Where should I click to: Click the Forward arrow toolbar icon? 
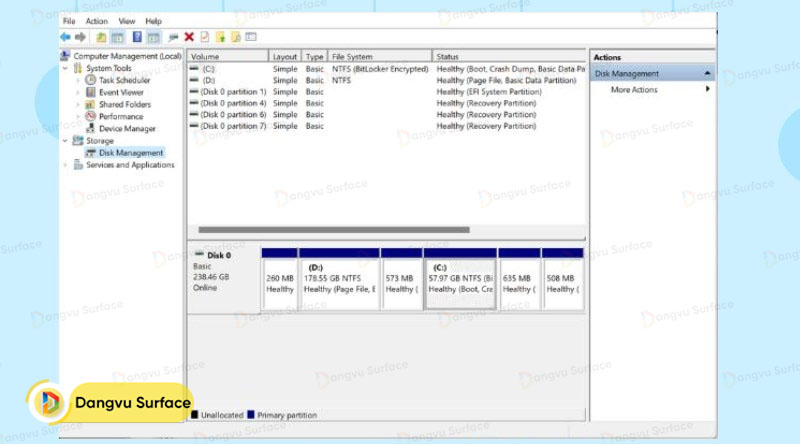click(80, 37)
